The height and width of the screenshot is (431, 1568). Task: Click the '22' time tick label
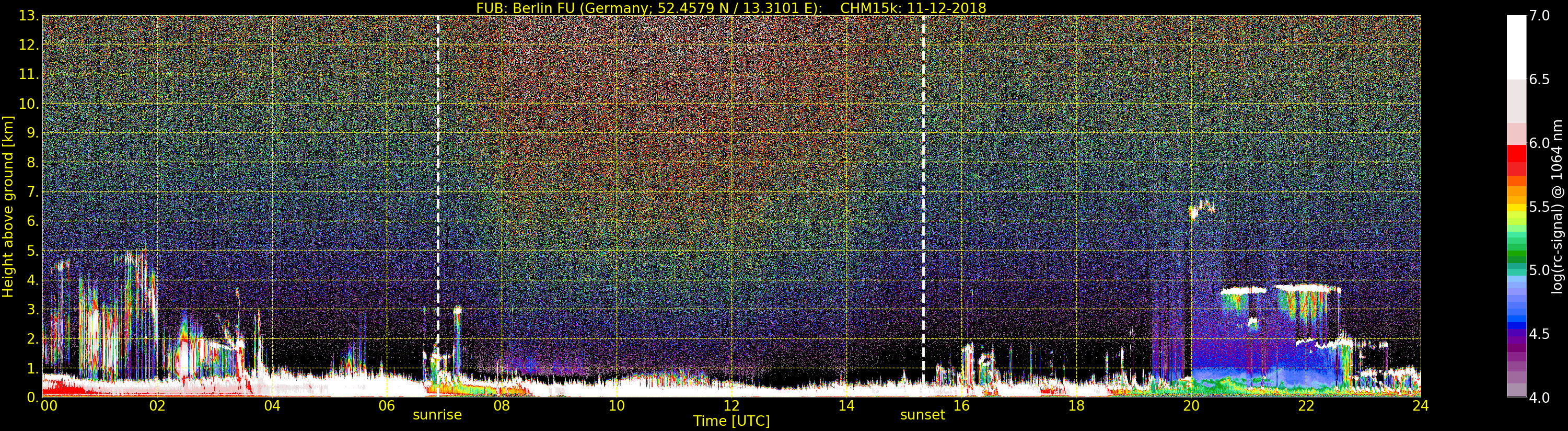tap(1306, 406)
